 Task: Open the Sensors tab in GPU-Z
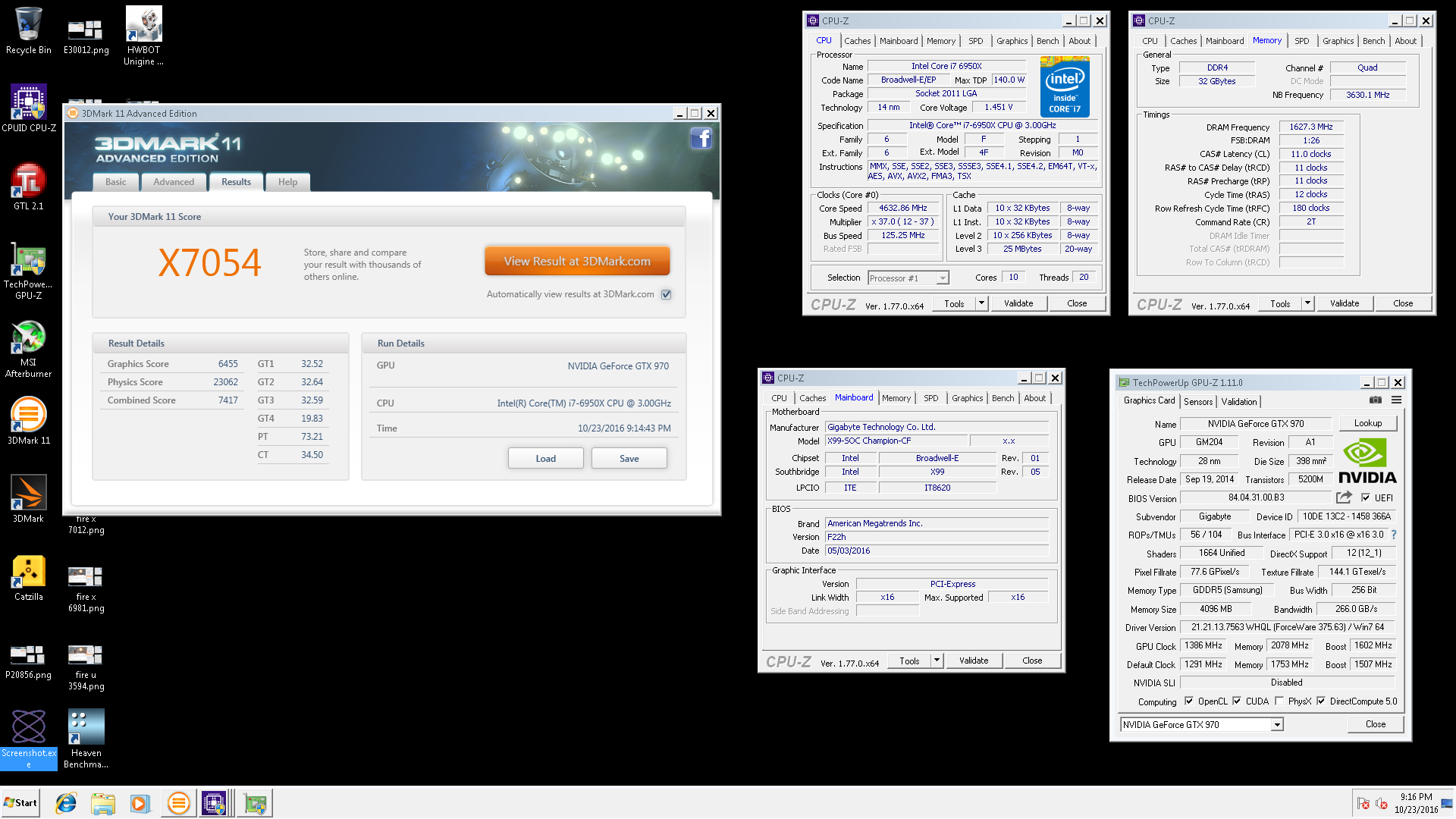1198,402
